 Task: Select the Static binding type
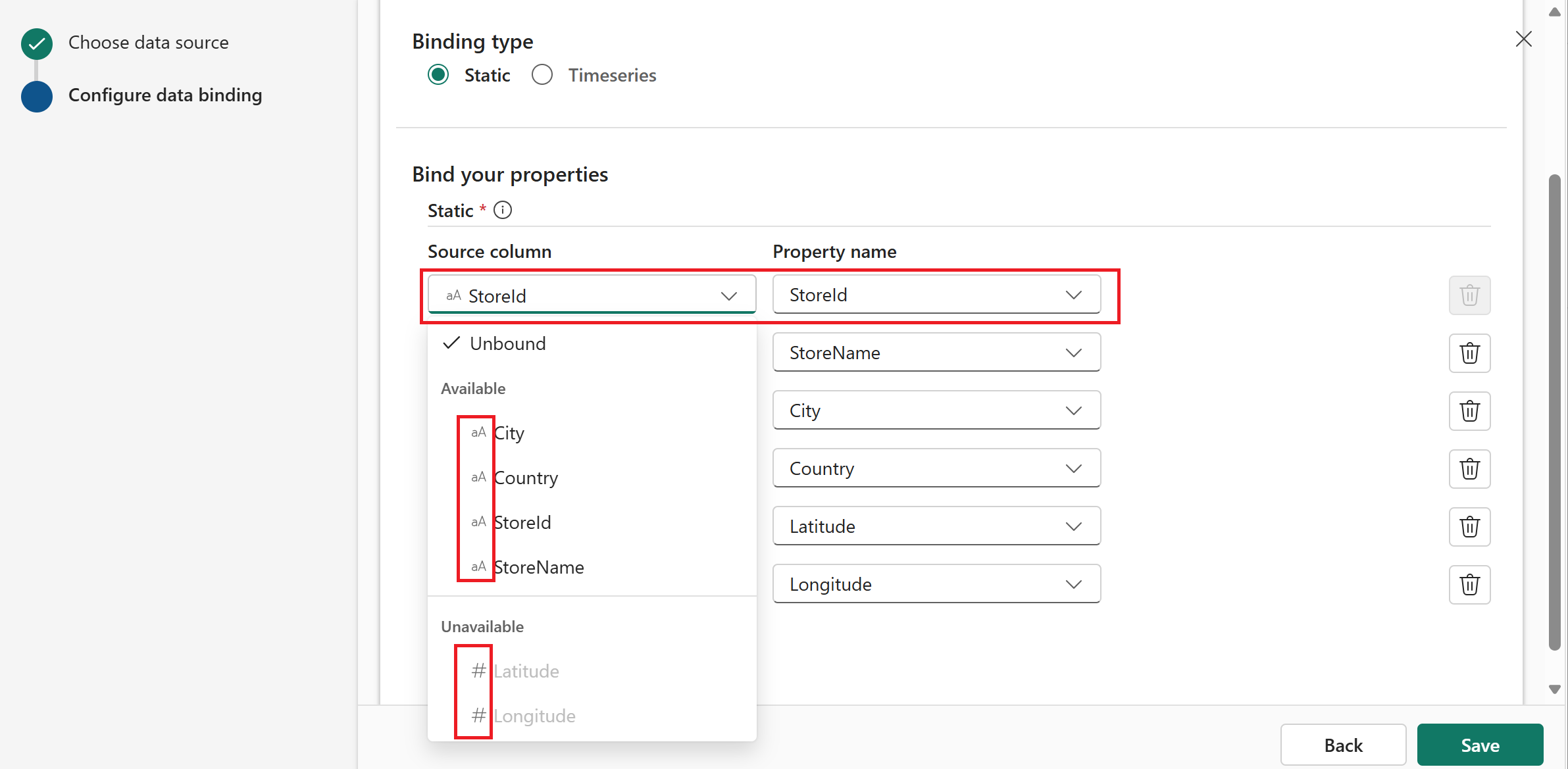click(x=438, y=74)
